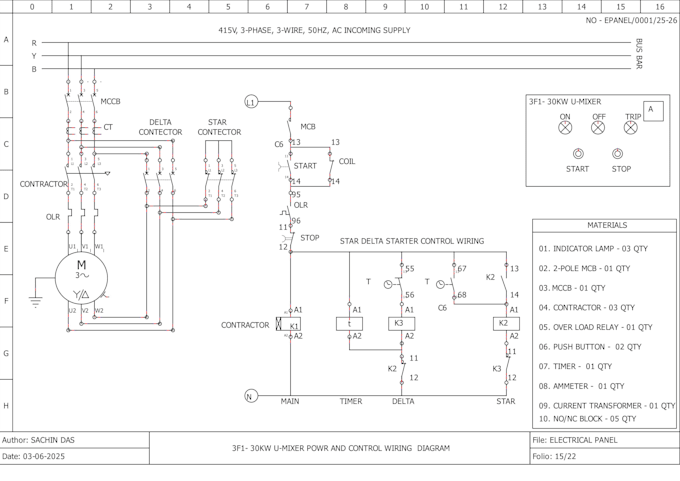Select the 'STAR CONTECTOR' label
The height and width of the screenshot is (481, 680).
[219, 127]
